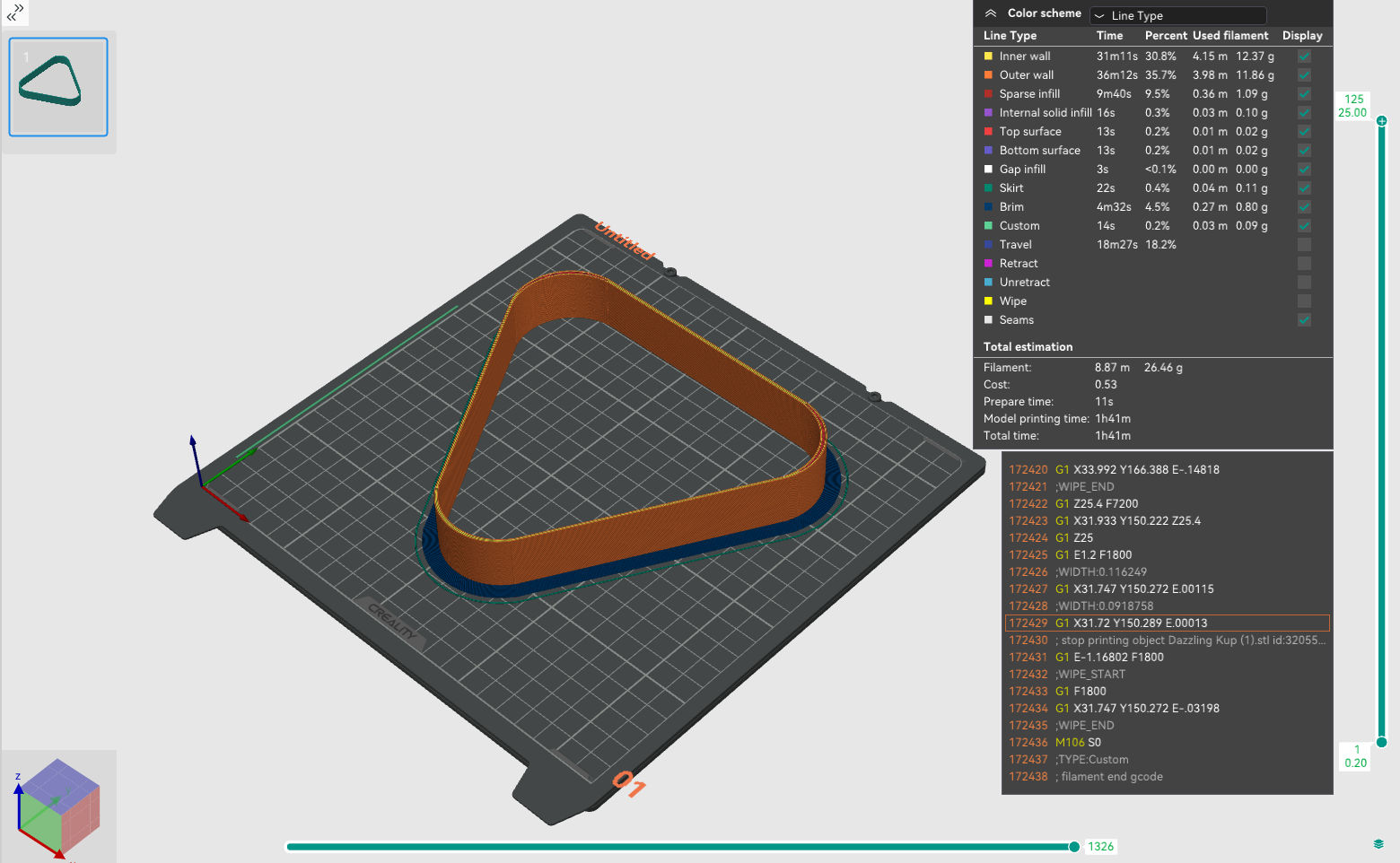Select G-code line 172420
Viewport: 1400px width, 863px height.
click(1167, 470)
